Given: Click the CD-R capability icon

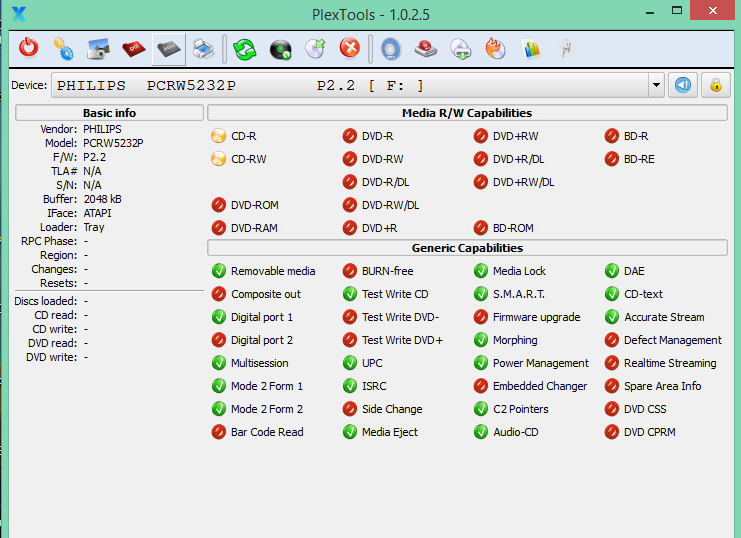Looking at the screenshot, I should click(x=218, y=136).
